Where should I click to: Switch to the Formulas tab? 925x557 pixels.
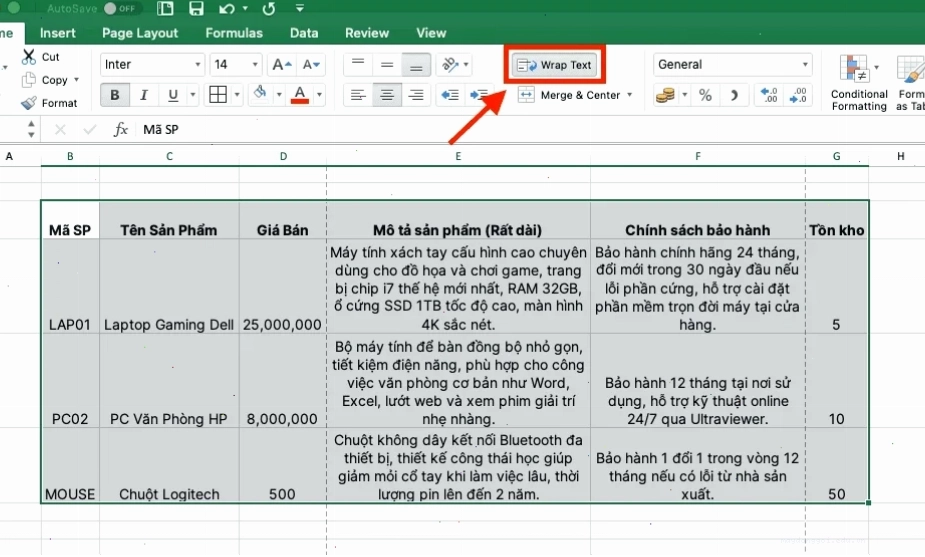234,33
